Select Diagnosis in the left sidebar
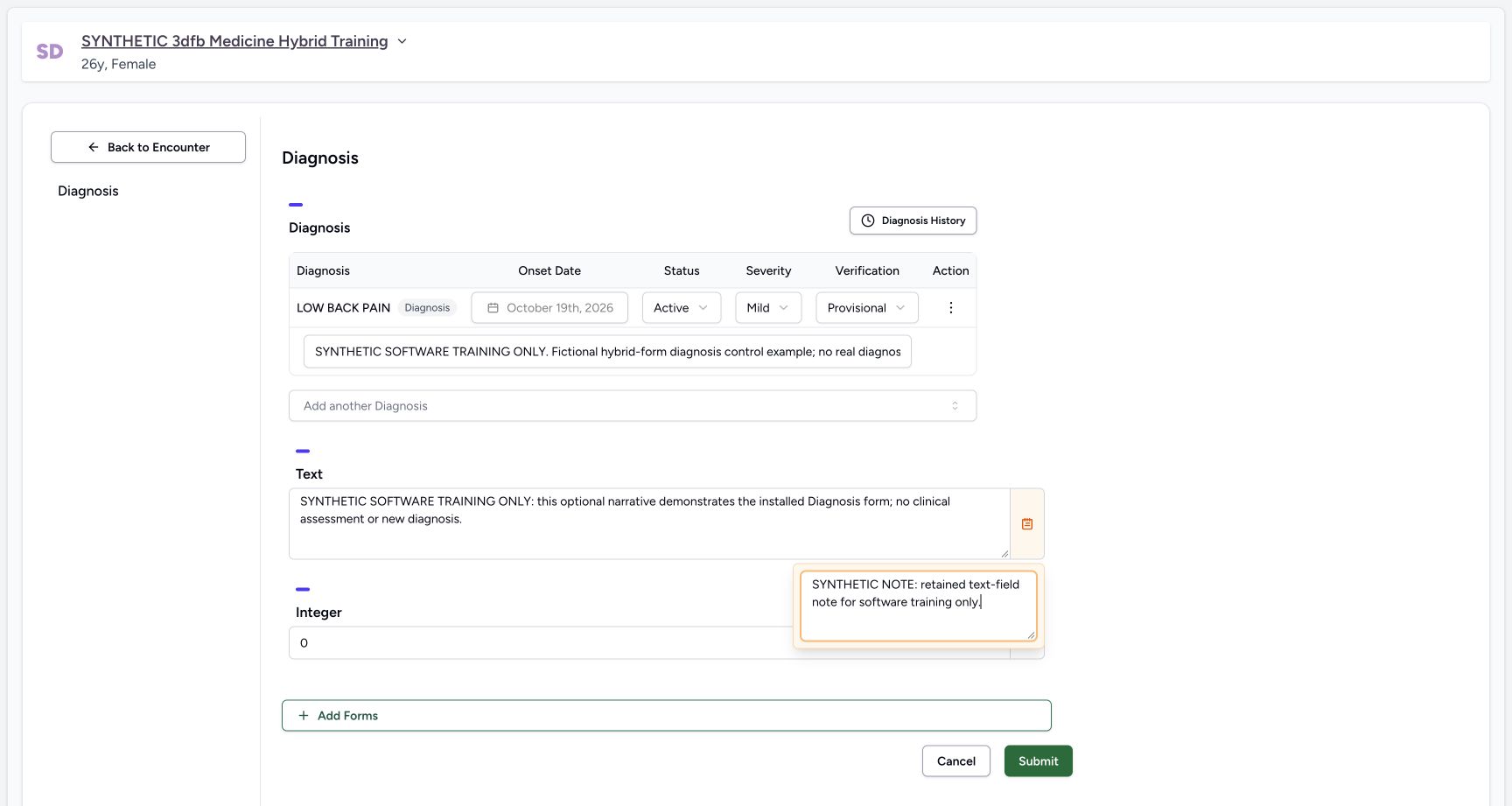This screenshot has width=1512, height=806. click(x=88, y=191)
